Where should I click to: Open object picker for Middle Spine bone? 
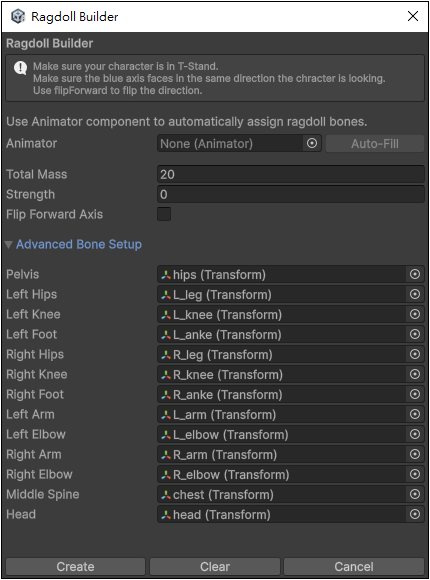click(415, 494)
